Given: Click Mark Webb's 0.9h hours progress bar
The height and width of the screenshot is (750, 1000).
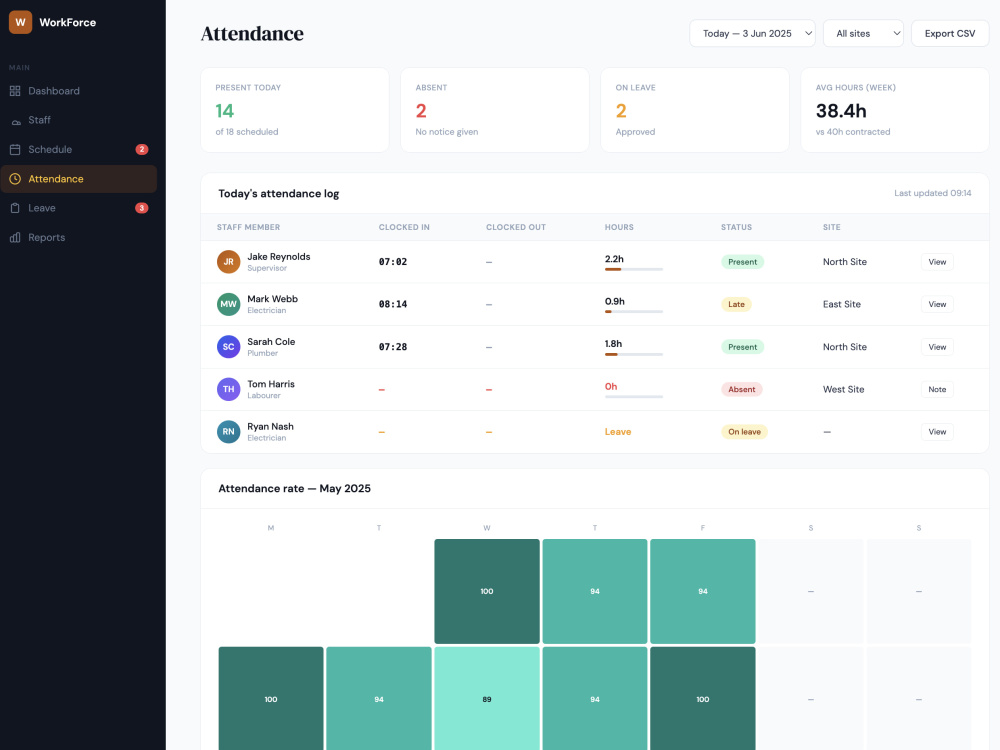Looking at the screenshot, I should (634, 312).
